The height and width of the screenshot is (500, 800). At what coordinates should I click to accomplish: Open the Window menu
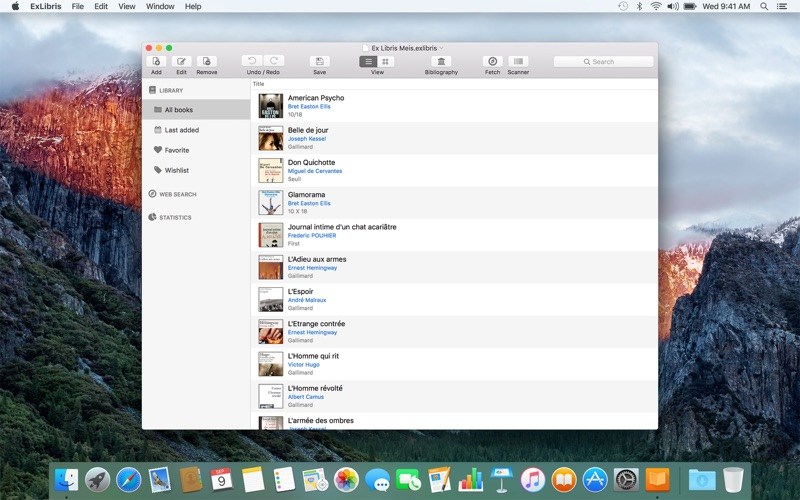[160, 6]
